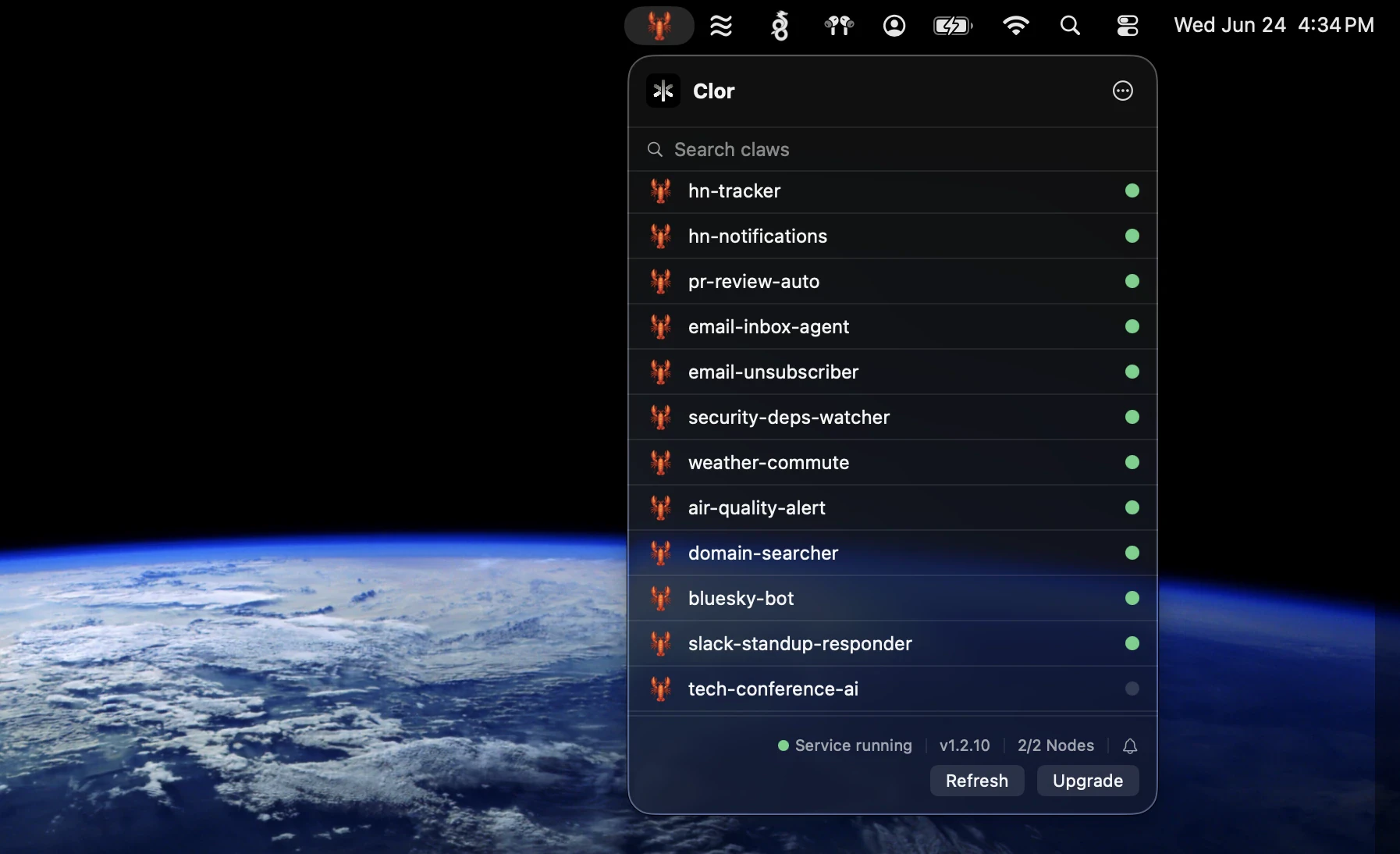Click the gray inactive dot for tech-conference-ai
Image resolution: width=1400 pixels, height=854 pixels.
1132,689
